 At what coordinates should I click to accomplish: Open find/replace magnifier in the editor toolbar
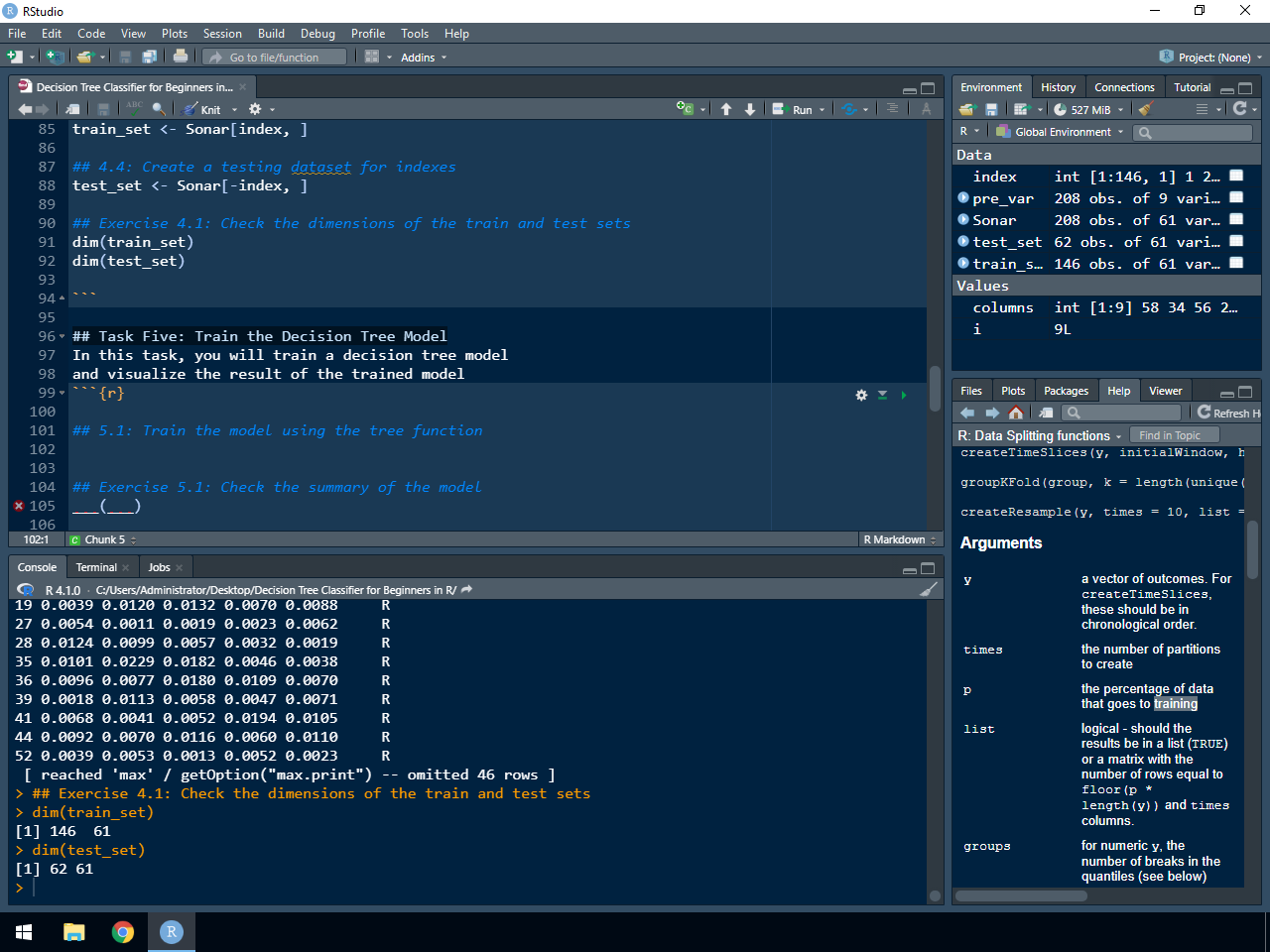[158, 109]
